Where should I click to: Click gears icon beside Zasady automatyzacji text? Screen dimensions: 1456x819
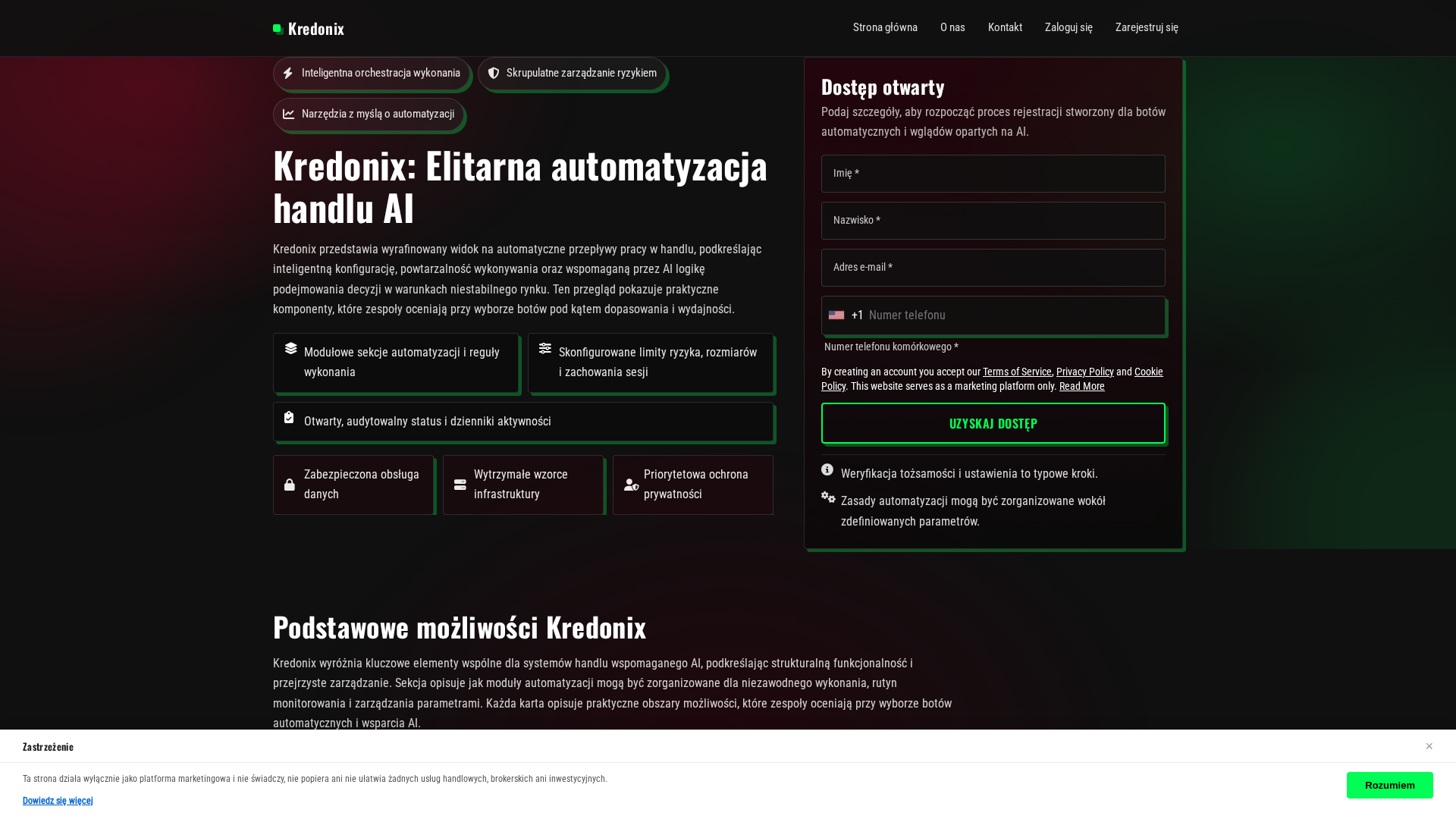828,497
